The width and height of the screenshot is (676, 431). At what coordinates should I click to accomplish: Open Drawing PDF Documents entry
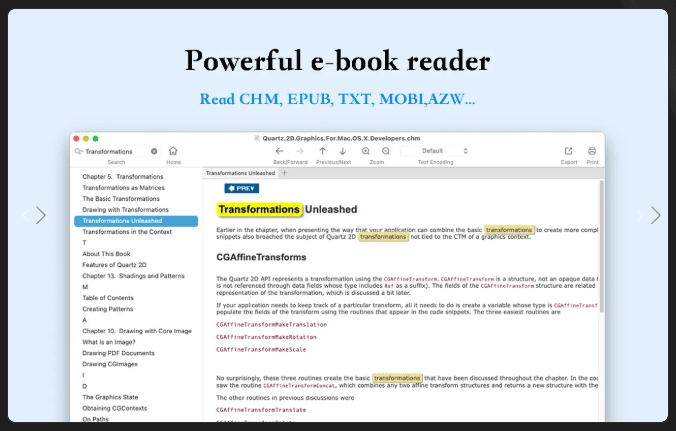[118, 353]
